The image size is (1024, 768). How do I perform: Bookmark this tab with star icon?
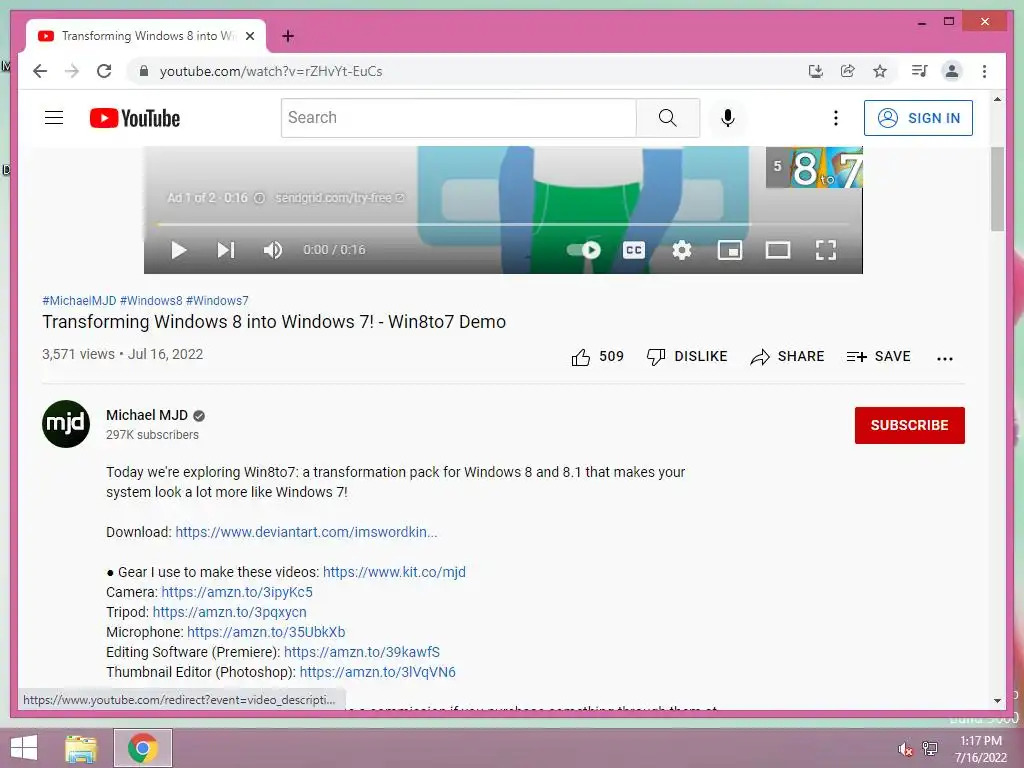pos(880,71)
